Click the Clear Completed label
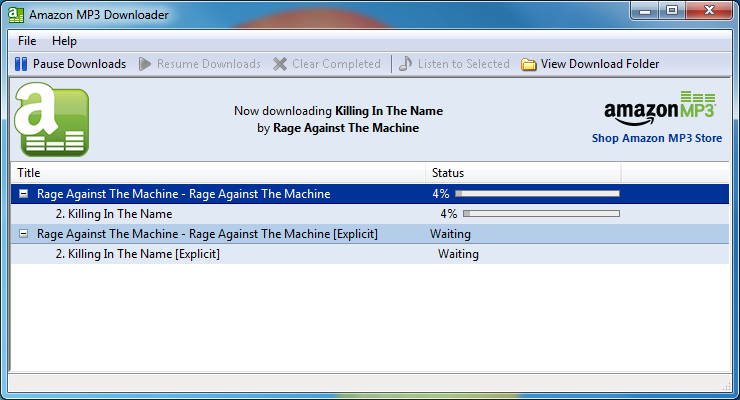The image size is (740, 400). (336, 64)
